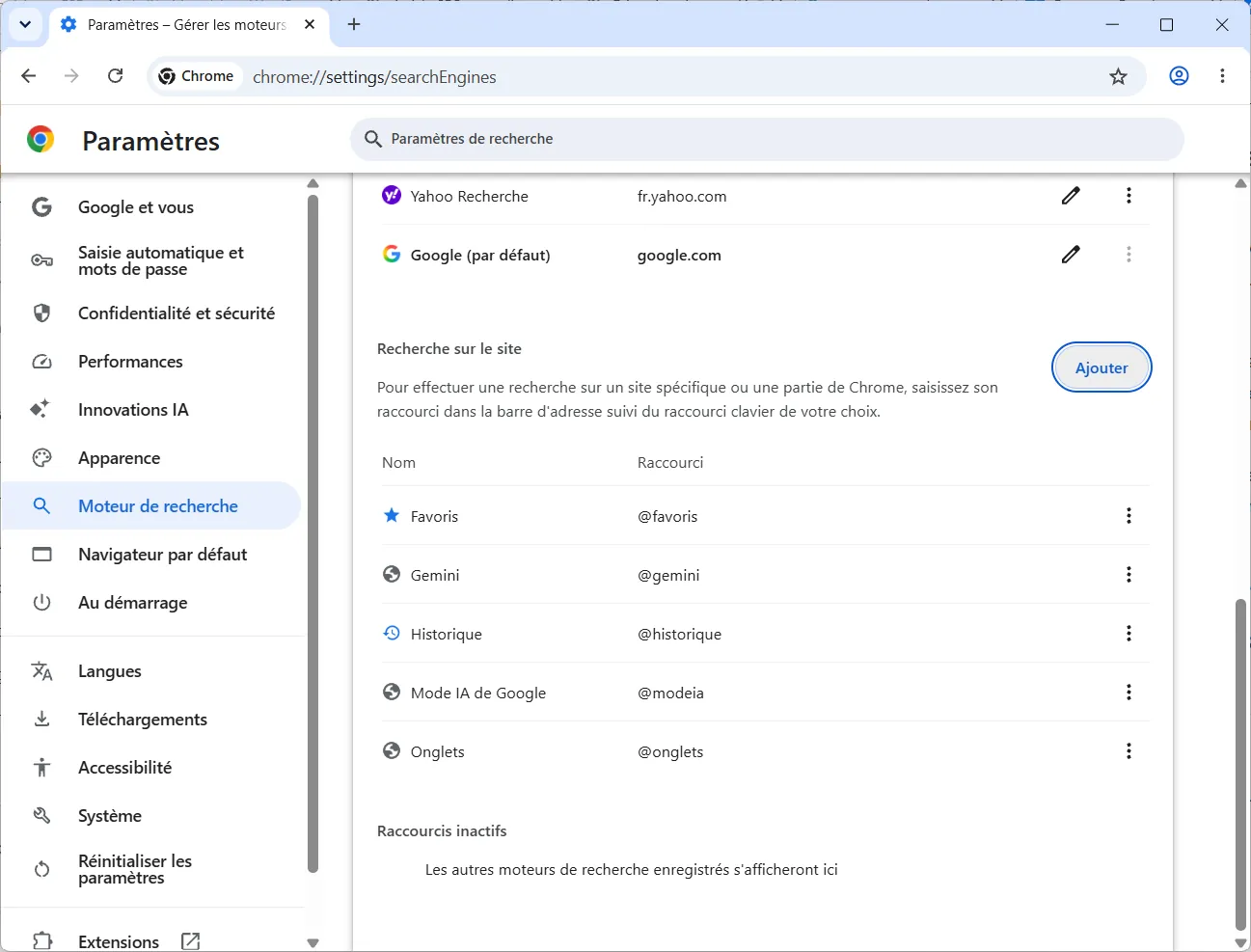Image resolution: width=1251 pixels, height=952 pixels.
Task: Click the Recherche sur le site heading
Action: tap(449, 349)
